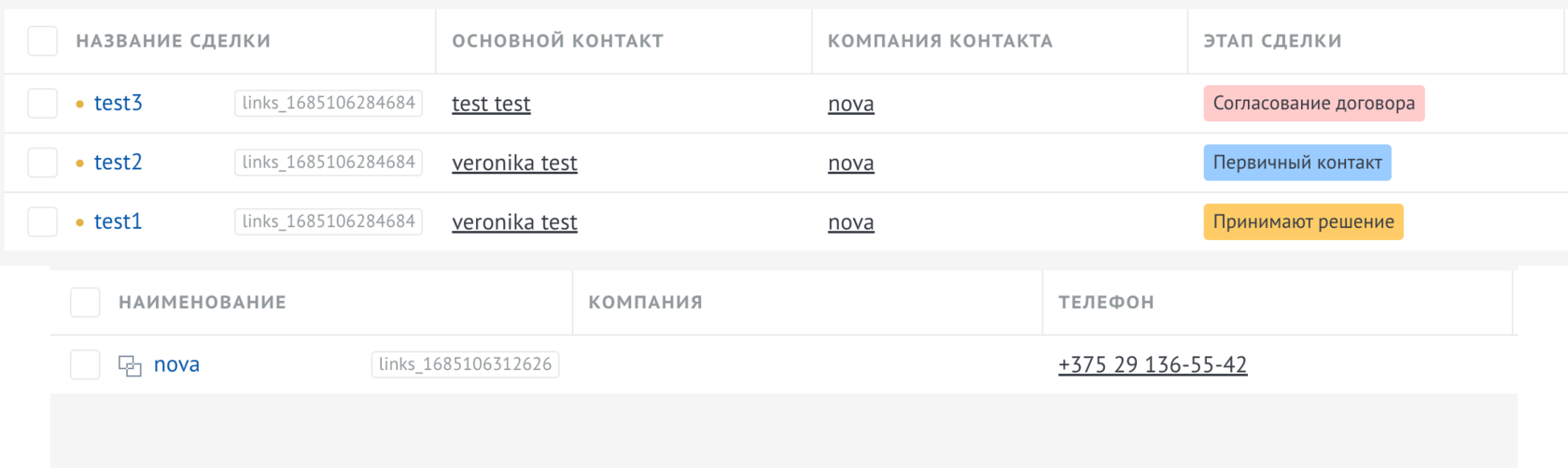Open veronika test contact in test2 row
The image size is (1568, 468).
click(x=514, y=163)
